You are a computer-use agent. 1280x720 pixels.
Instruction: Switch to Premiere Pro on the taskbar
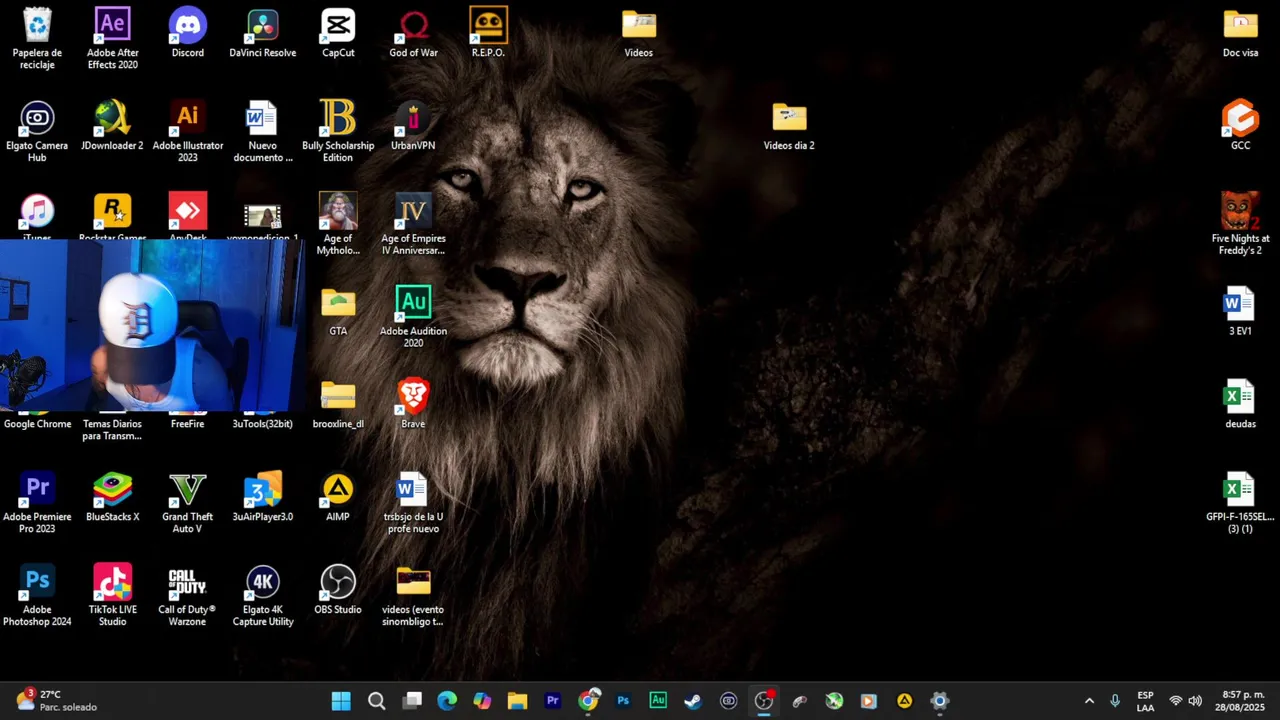point(552,701)
